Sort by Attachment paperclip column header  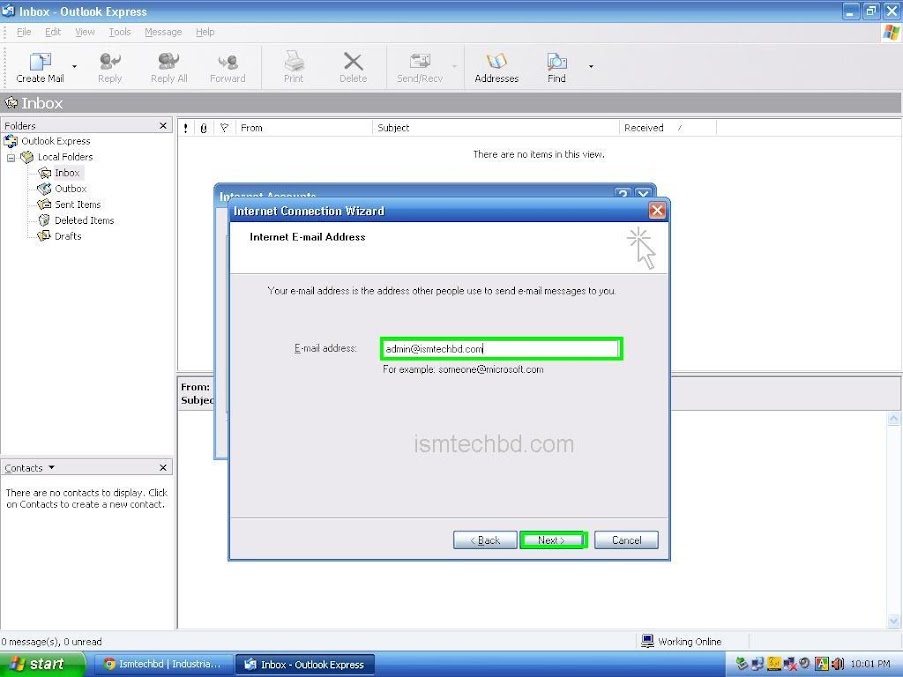pos(203,128)
